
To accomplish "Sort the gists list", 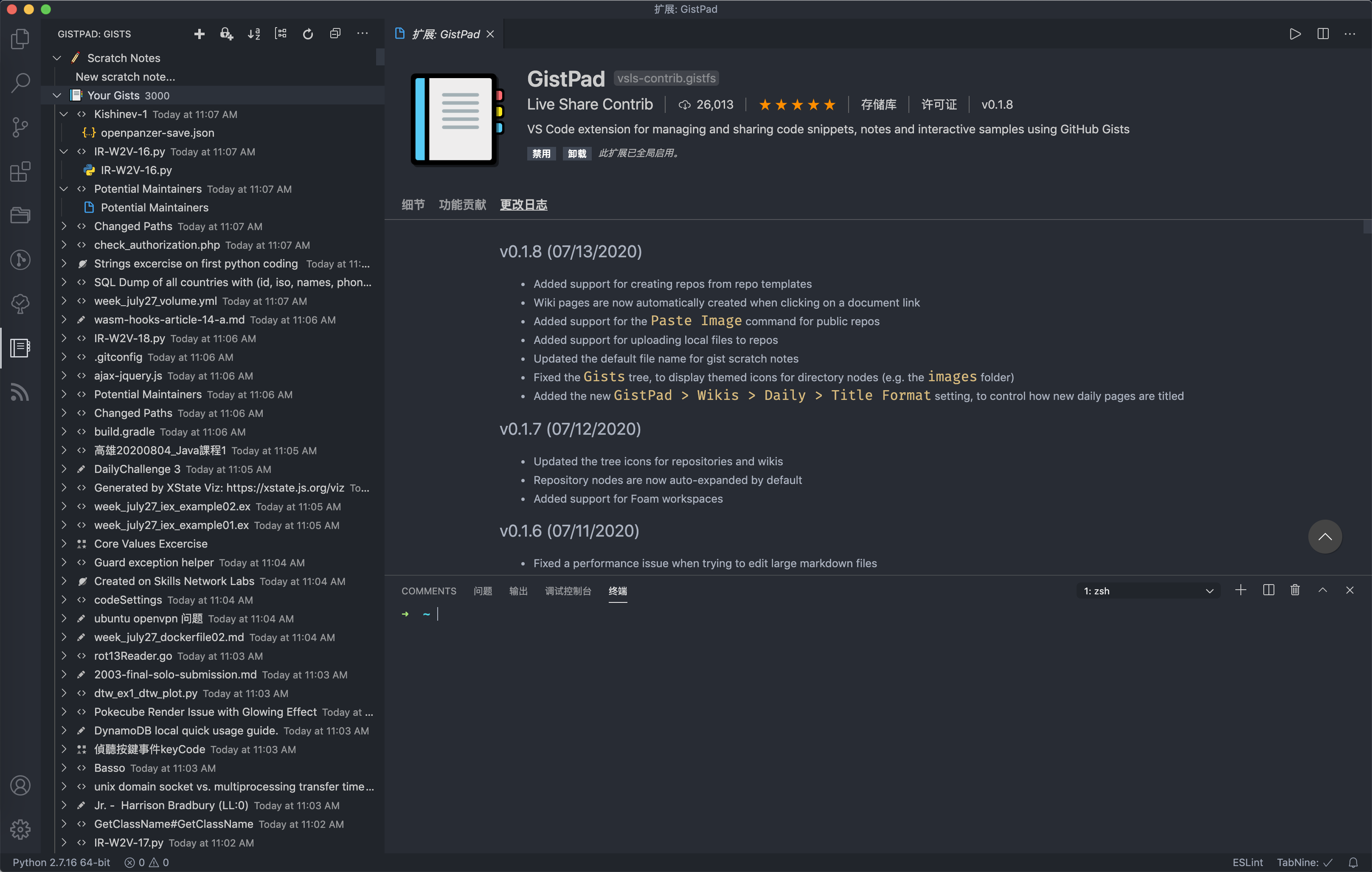I will pyautogui.click(x=253, y=34).
